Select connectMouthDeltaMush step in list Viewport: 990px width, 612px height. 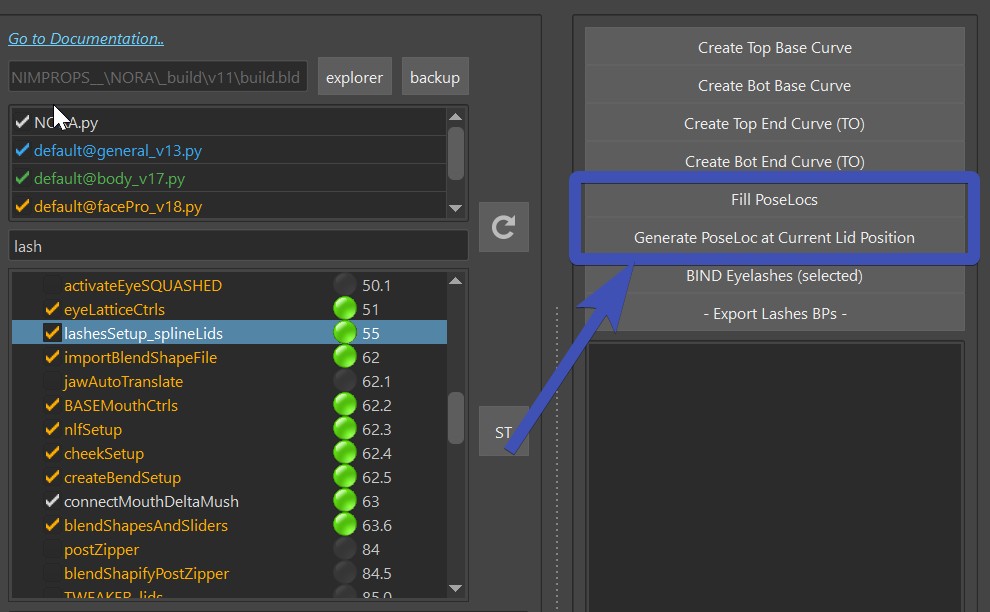(151, 501)
